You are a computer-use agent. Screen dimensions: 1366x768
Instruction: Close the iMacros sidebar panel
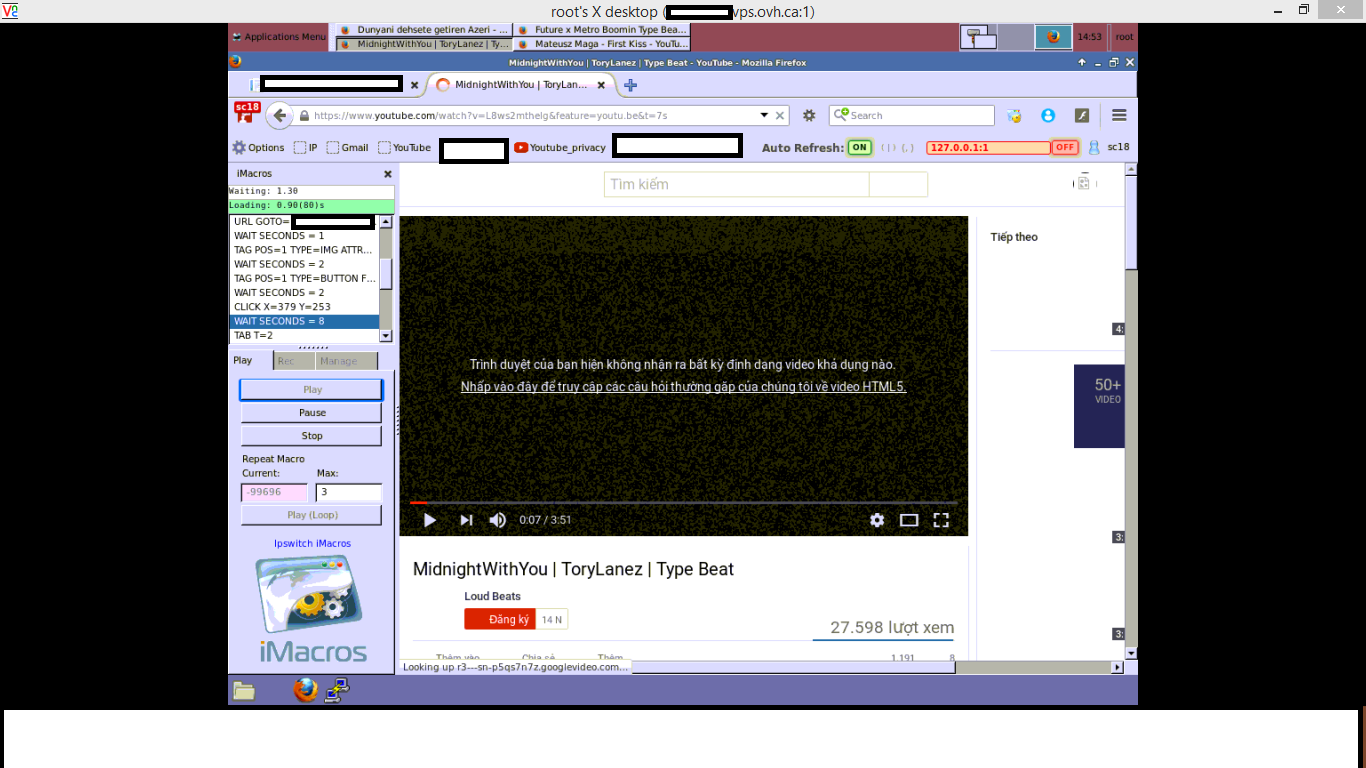[388, 174]
